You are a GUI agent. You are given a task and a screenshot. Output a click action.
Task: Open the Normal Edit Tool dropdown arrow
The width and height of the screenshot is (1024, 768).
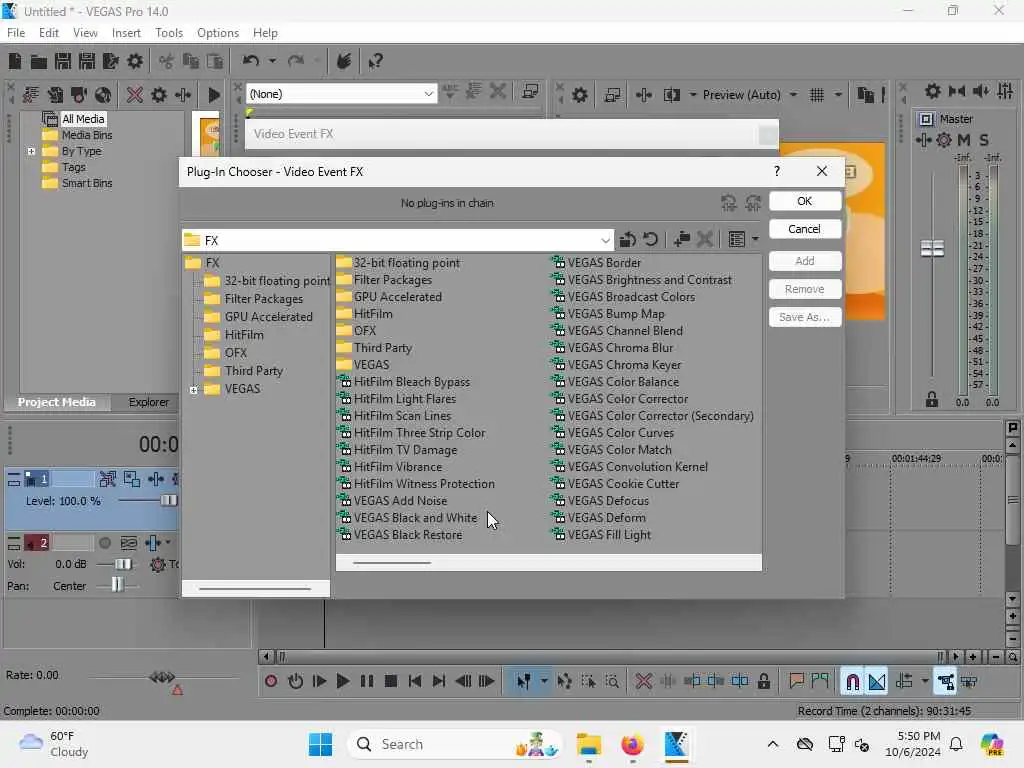coord(543,681)
